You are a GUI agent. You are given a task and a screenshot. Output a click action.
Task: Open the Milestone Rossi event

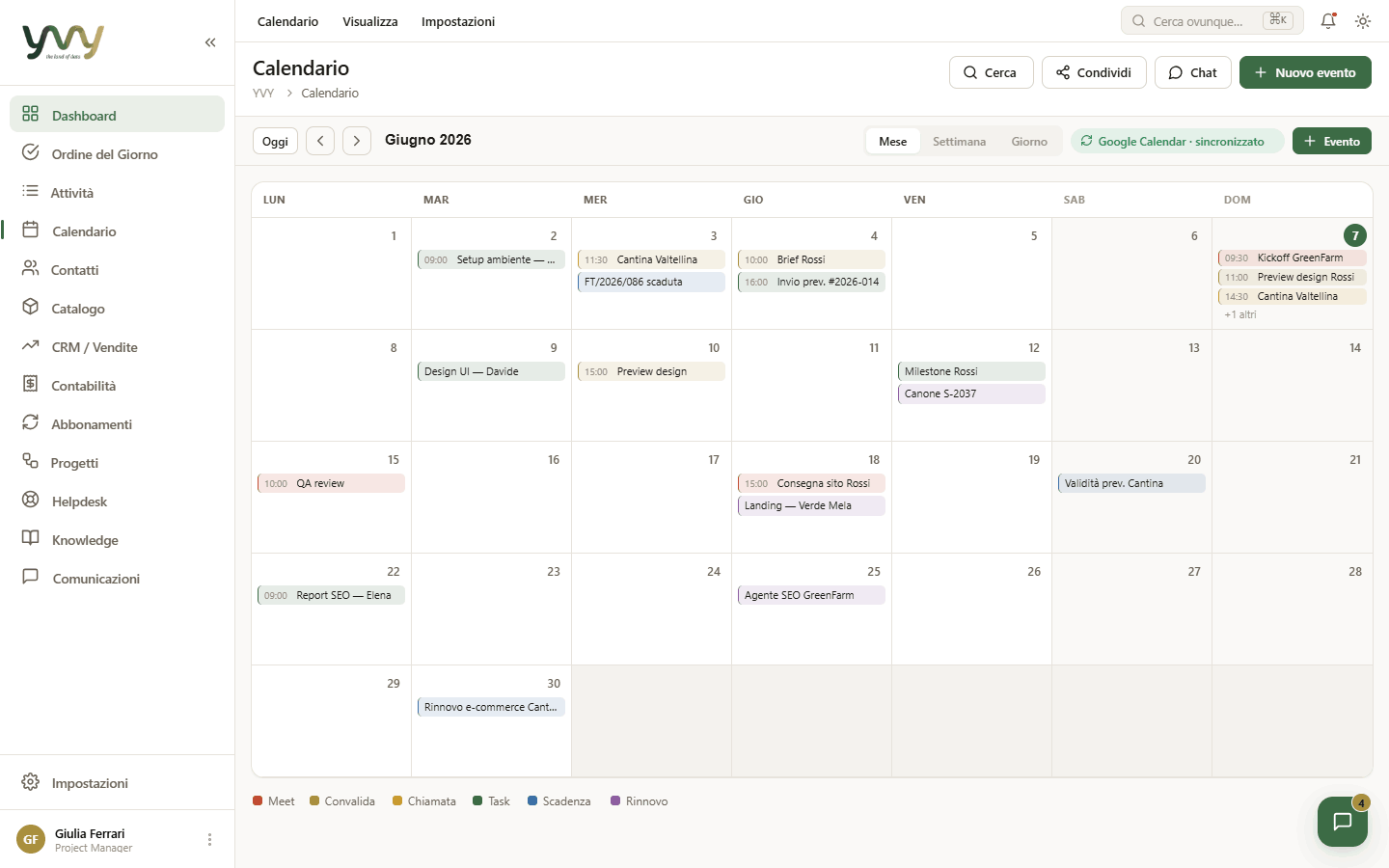pos(971,371)
